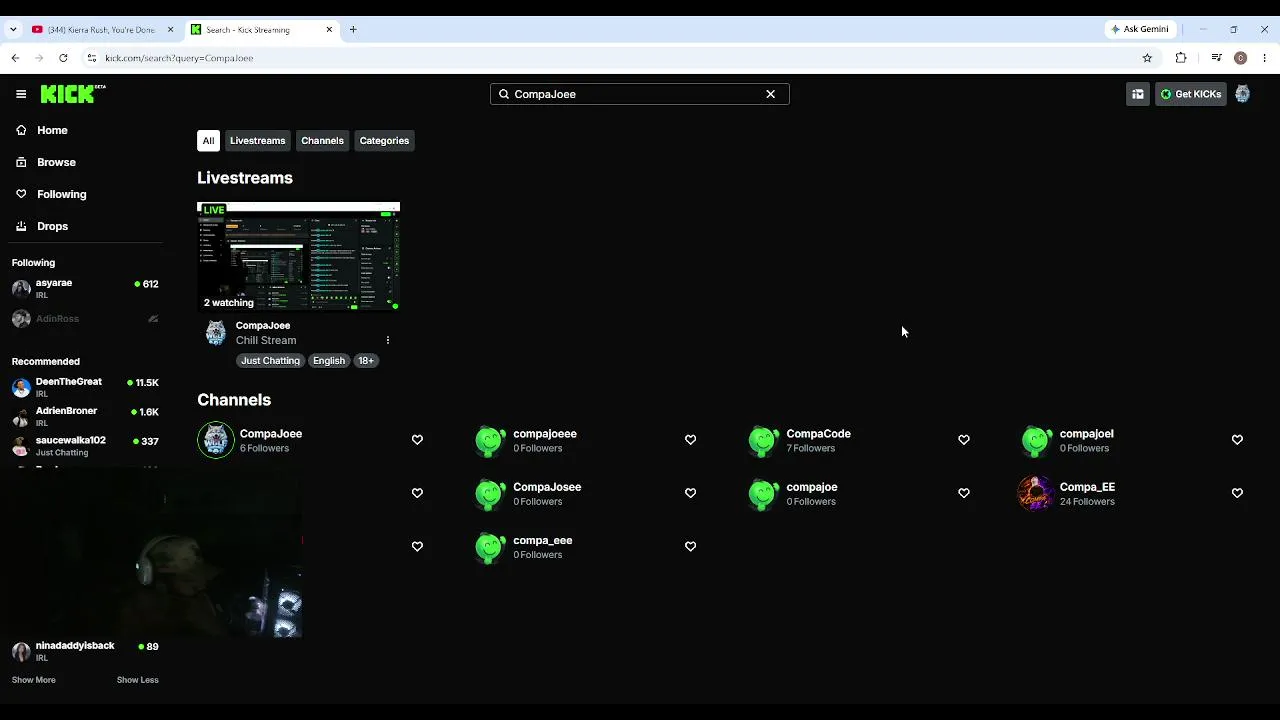The image size is (1280, 720).
Task: Open Chrome extensions puzzle icon
Action: pos(1181,58)
